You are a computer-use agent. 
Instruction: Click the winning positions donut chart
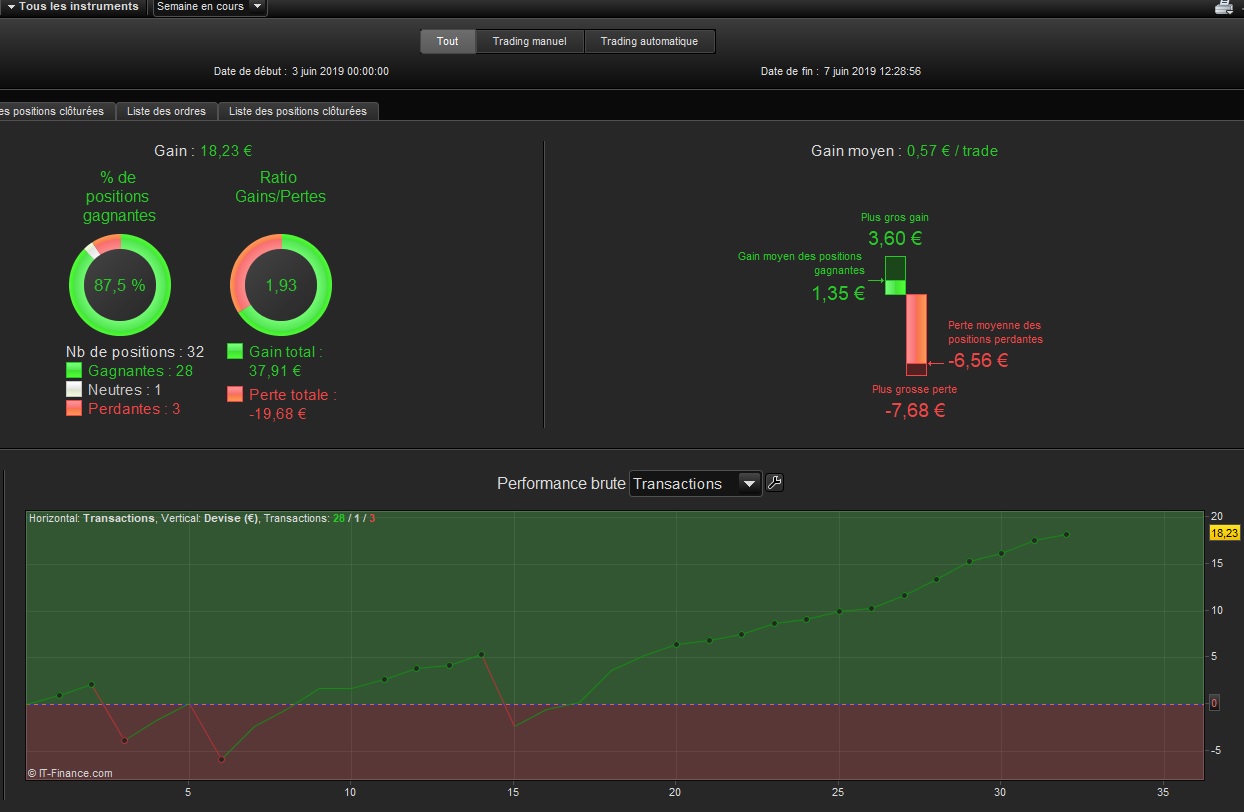tap(119, 285)
